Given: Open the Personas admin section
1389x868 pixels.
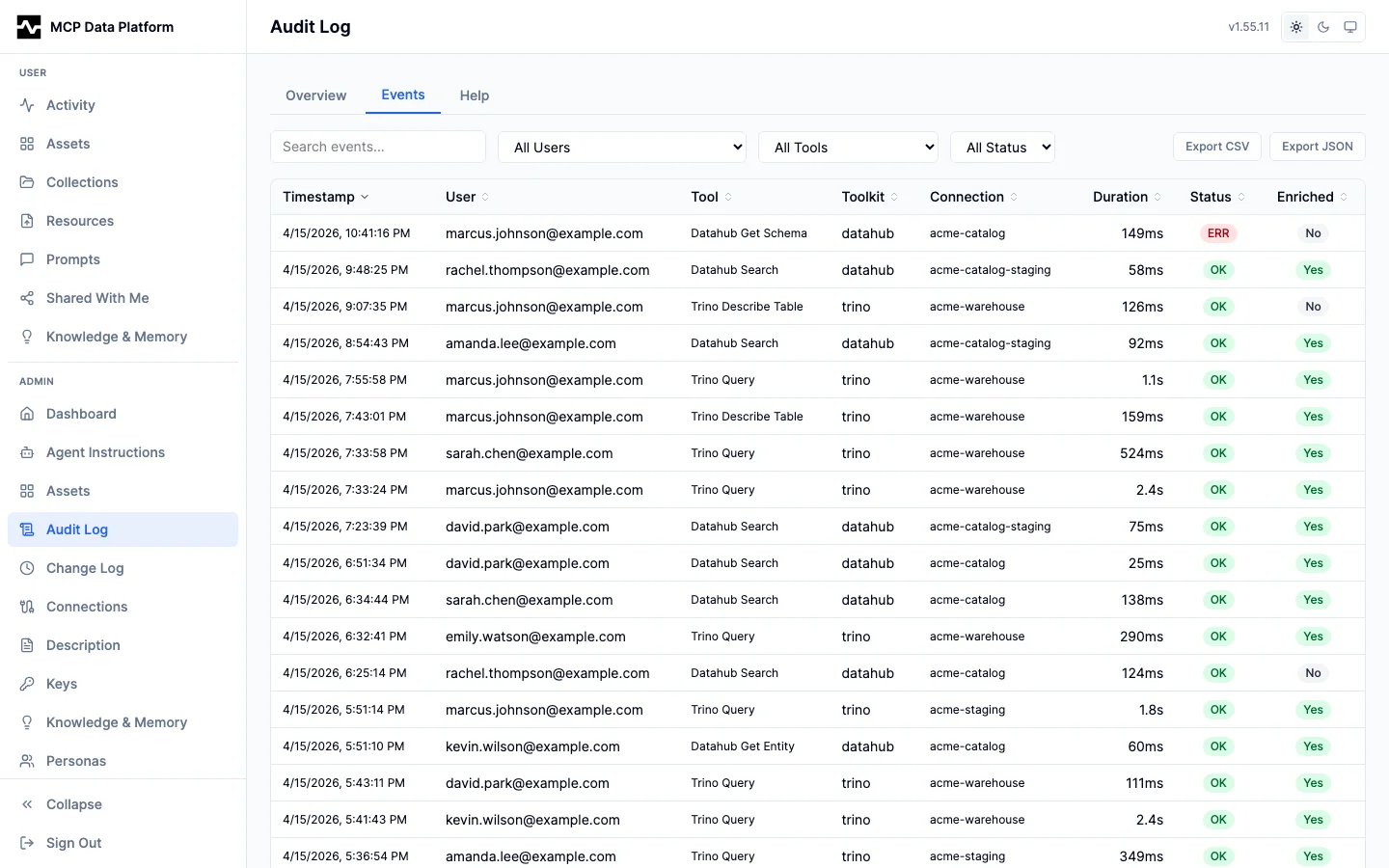Looking at the screenshot, I should 76,761.
